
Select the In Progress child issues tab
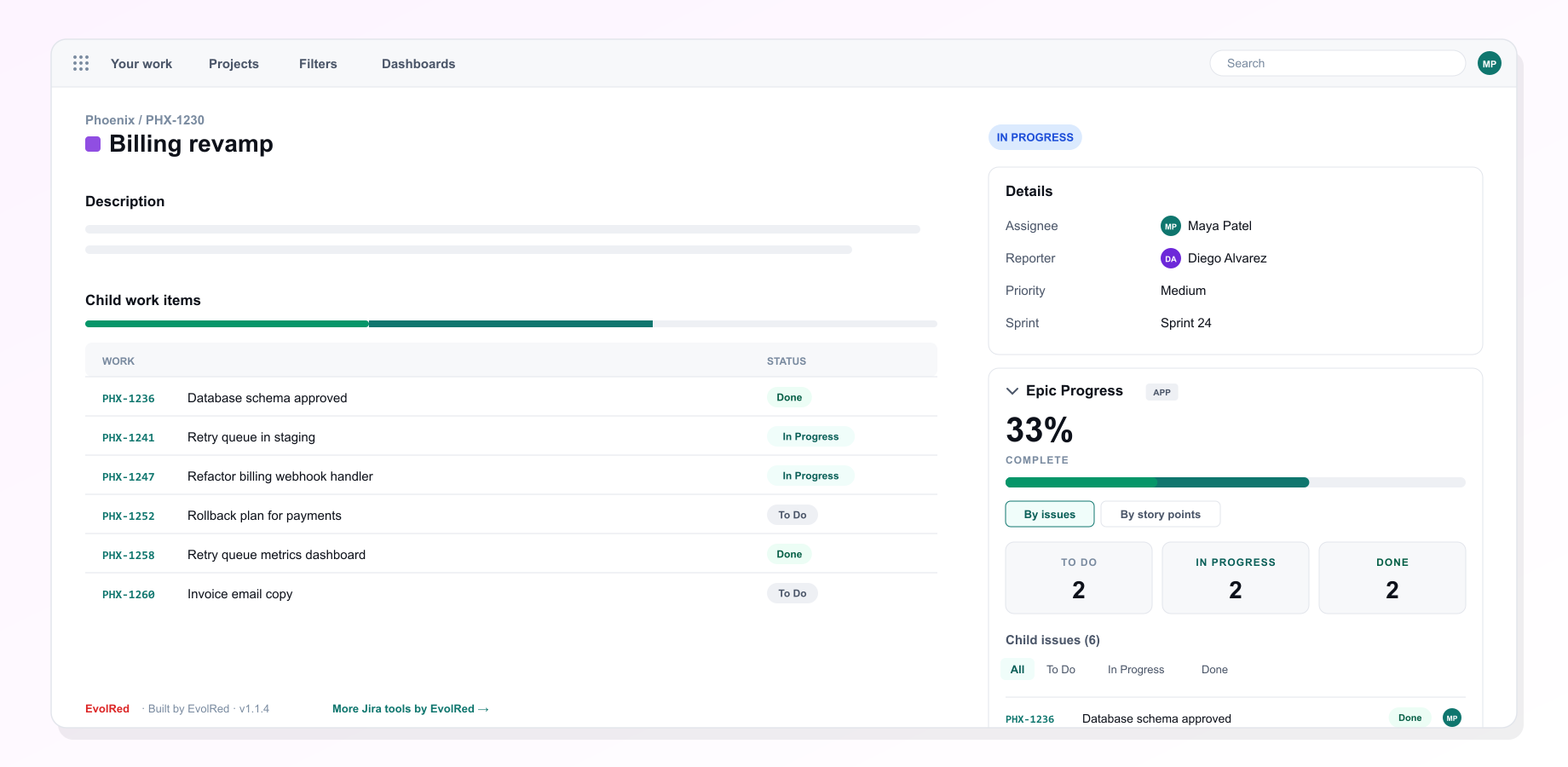(x=1136, y=669)
